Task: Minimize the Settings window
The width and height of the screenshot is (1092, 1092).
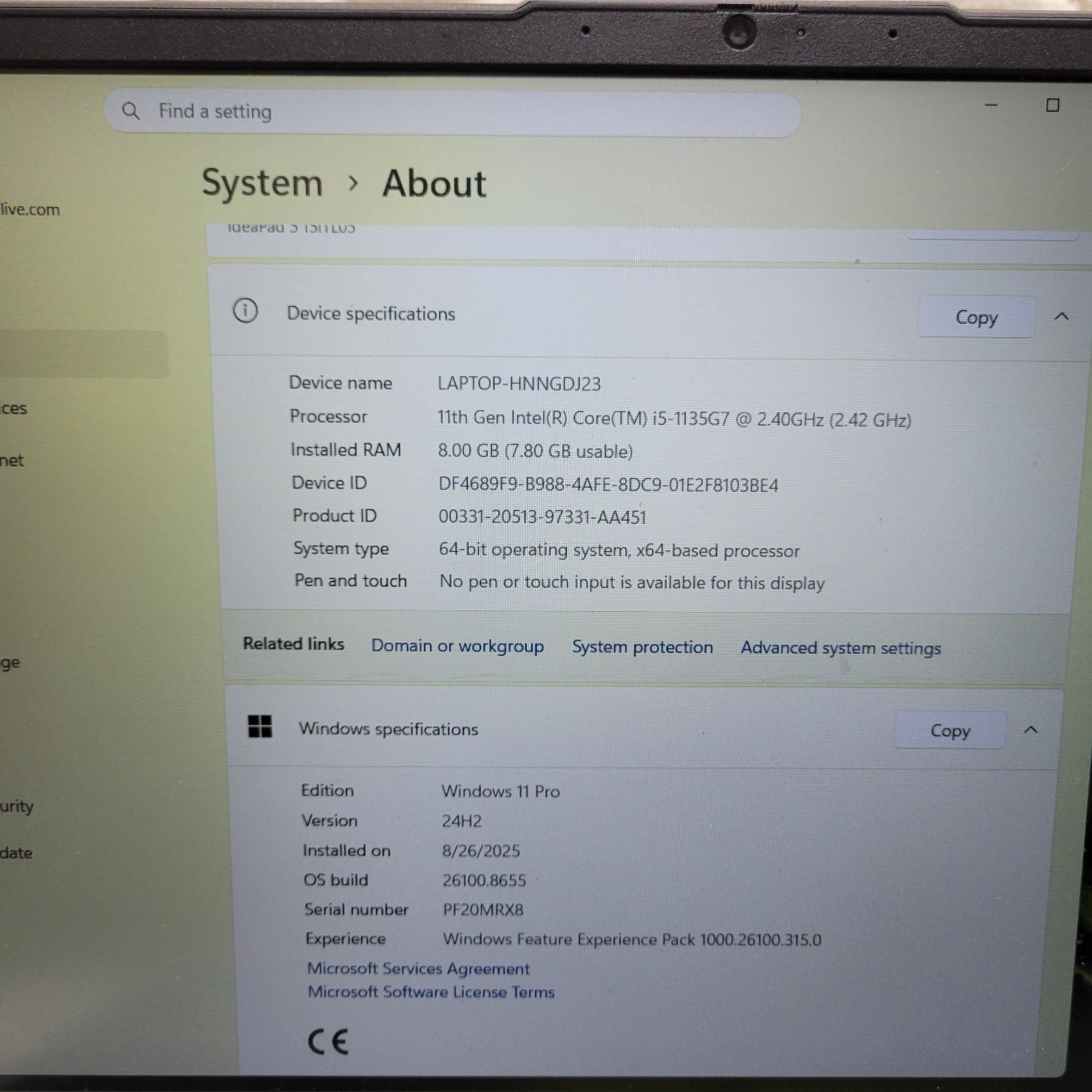Action: coord(991,105)
